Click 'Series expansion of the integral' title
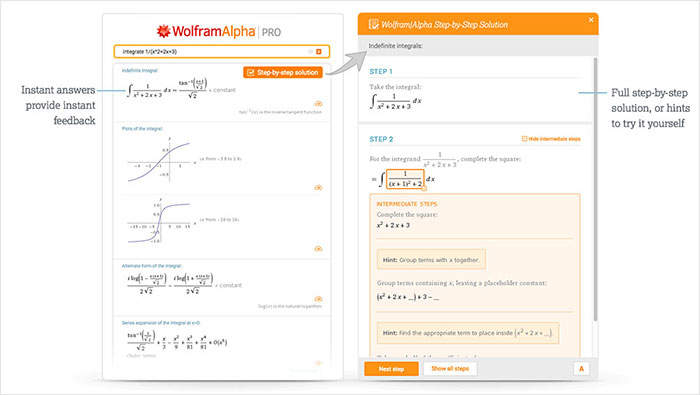700x395 pixels. click(161, 323)
